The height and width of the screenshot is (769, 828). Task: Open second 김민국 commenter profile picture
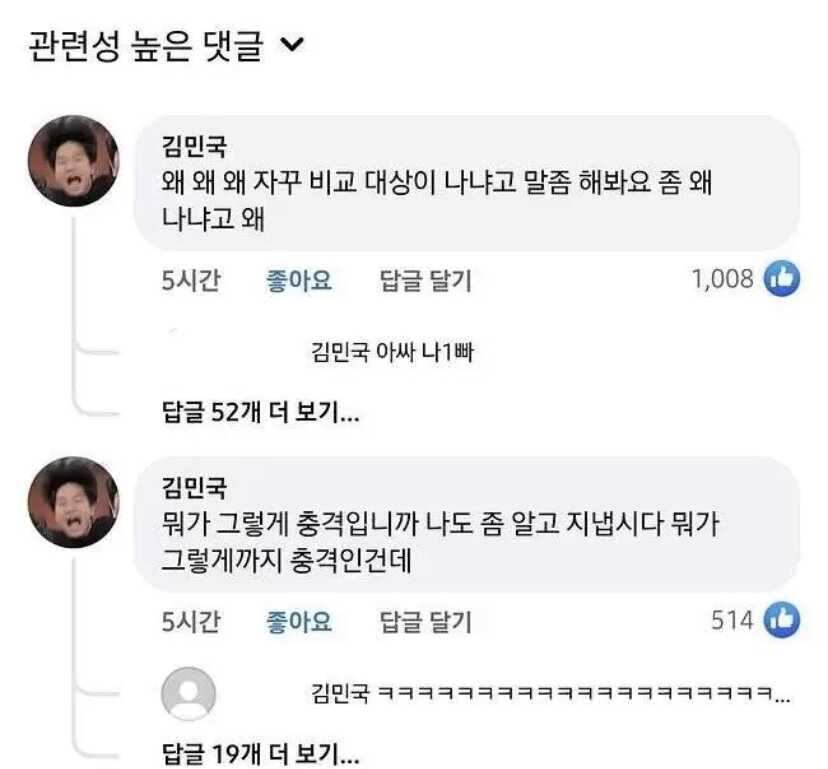73,502
